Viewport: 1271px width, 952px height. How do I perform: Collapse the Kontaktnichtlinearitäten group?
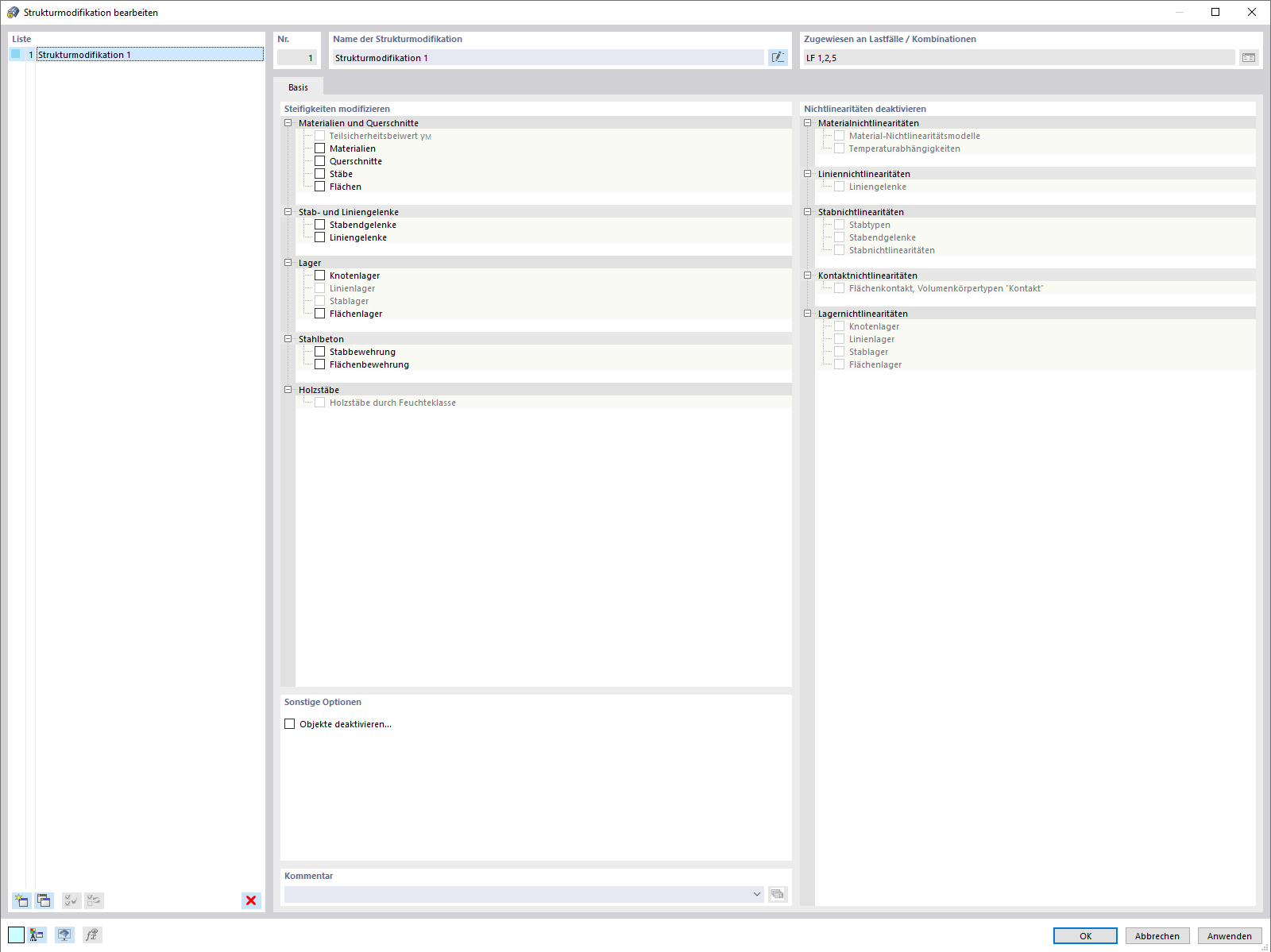(x=808, y=276)
